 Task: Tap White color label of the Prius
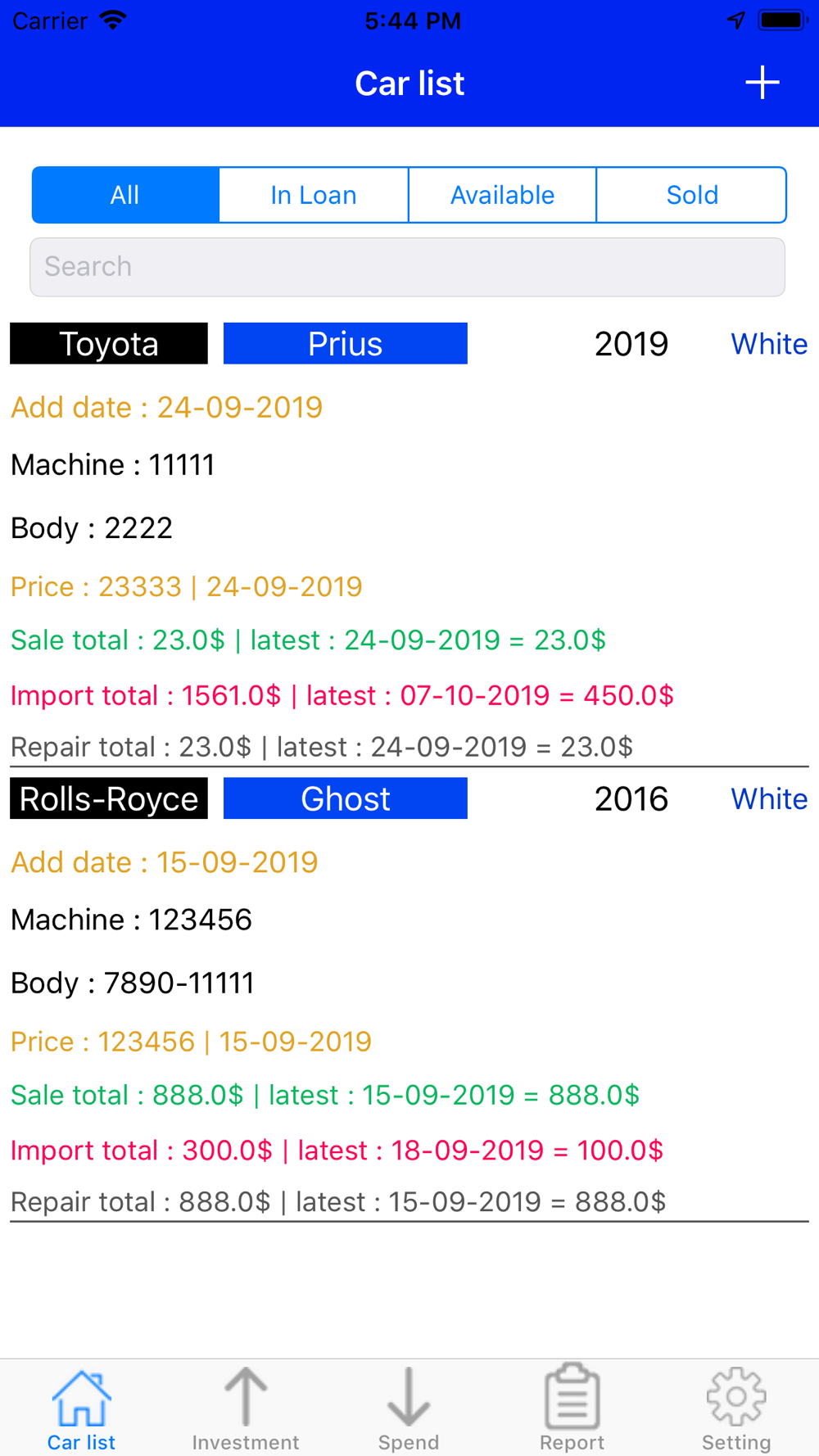pos(768,344)
